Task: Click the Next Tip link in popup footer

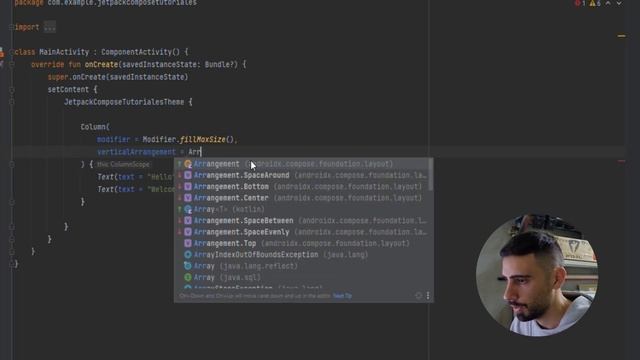Action: (342, 296)
